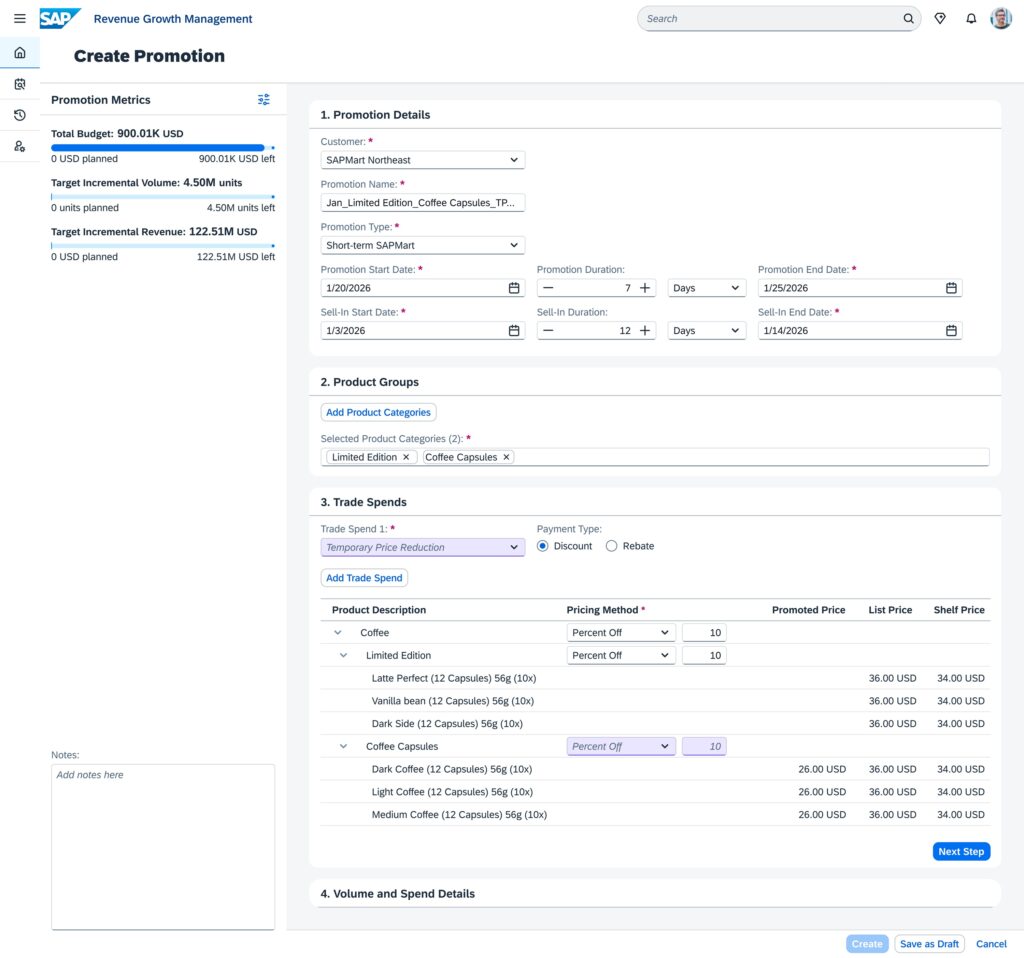The image size is (1024, 958).
Task: Open Pricing Method dropdown for Limited Edition row
Action: point(620,655)
